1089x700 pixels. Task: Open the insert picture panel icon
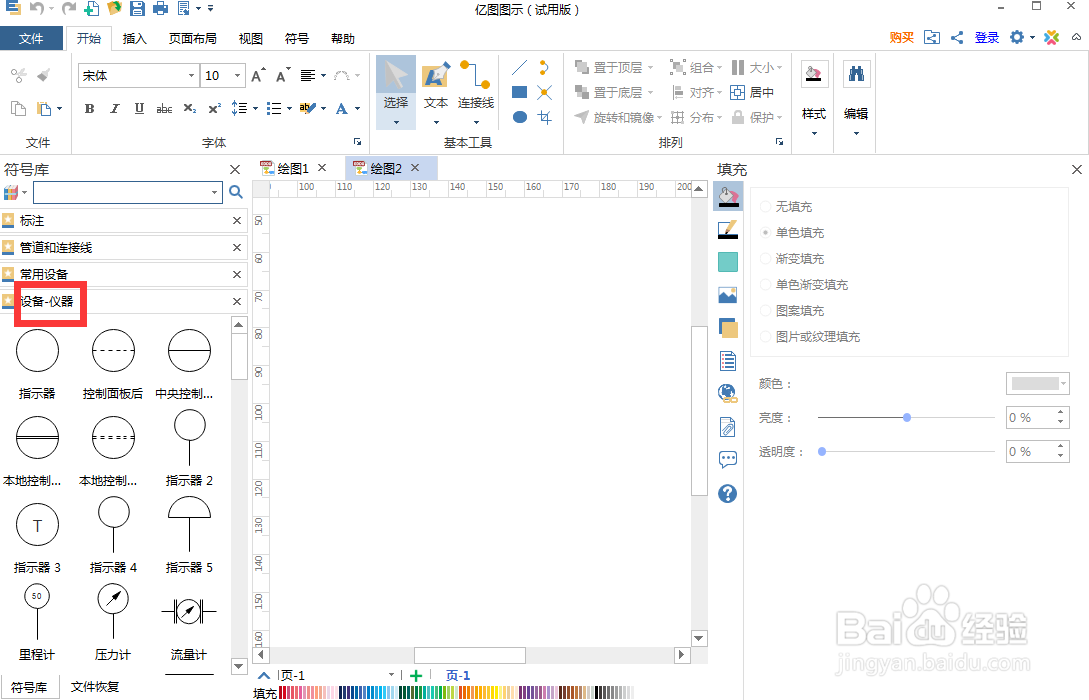click(728, 296)
